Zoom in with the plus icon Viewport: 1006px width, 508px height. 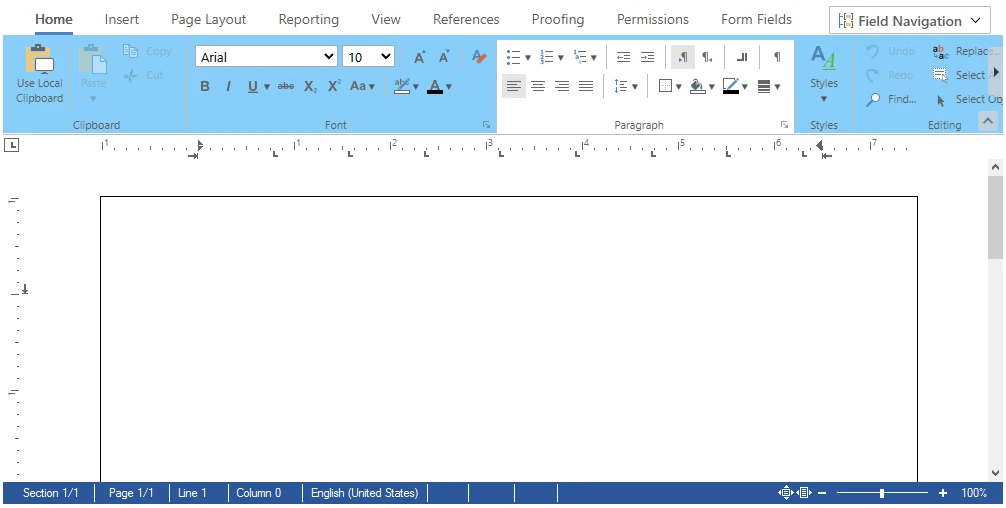pyautogui.click(x=942, y=493)
